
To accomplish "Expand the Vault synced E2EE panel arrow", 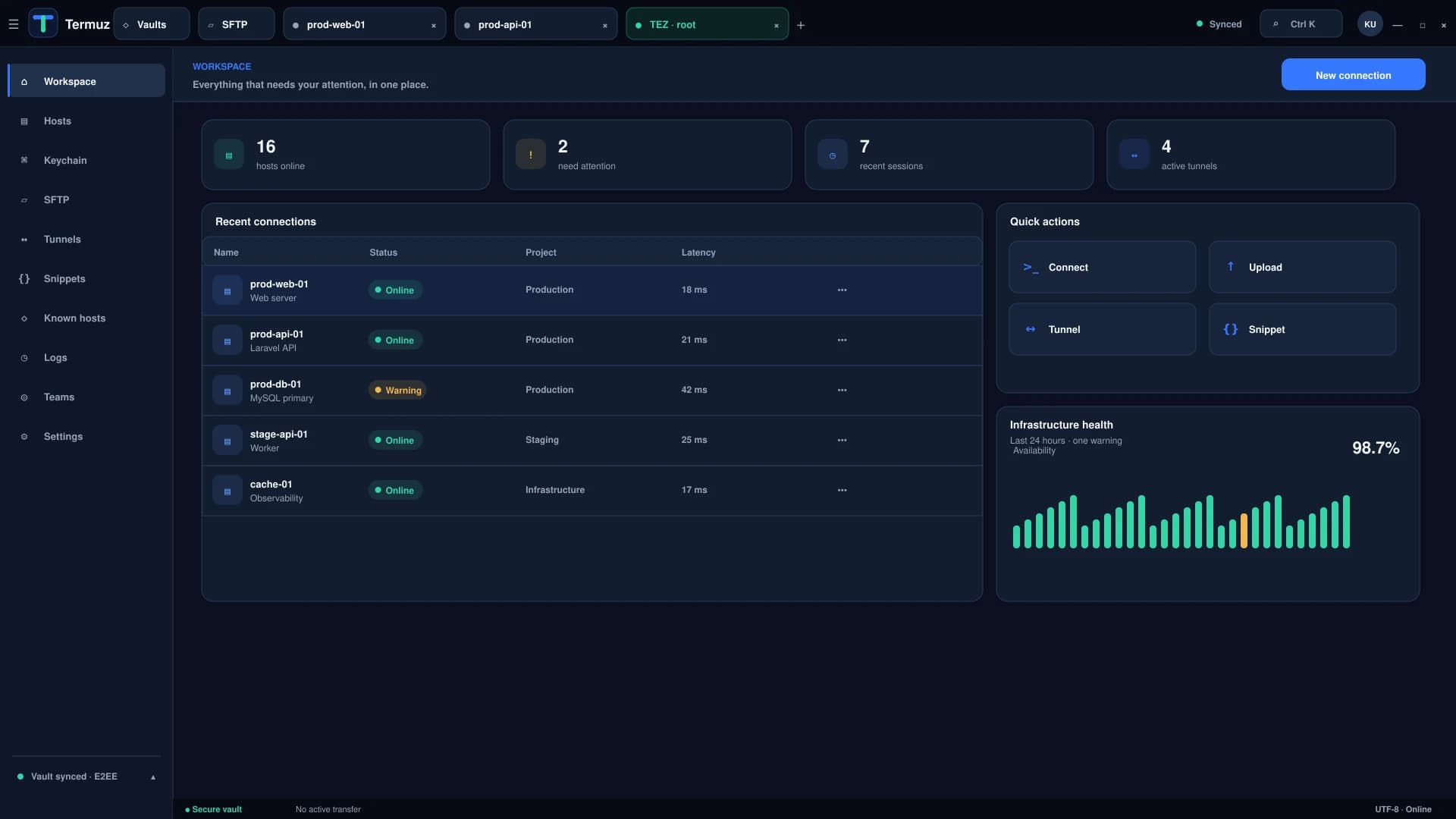I will pos(153,777).
